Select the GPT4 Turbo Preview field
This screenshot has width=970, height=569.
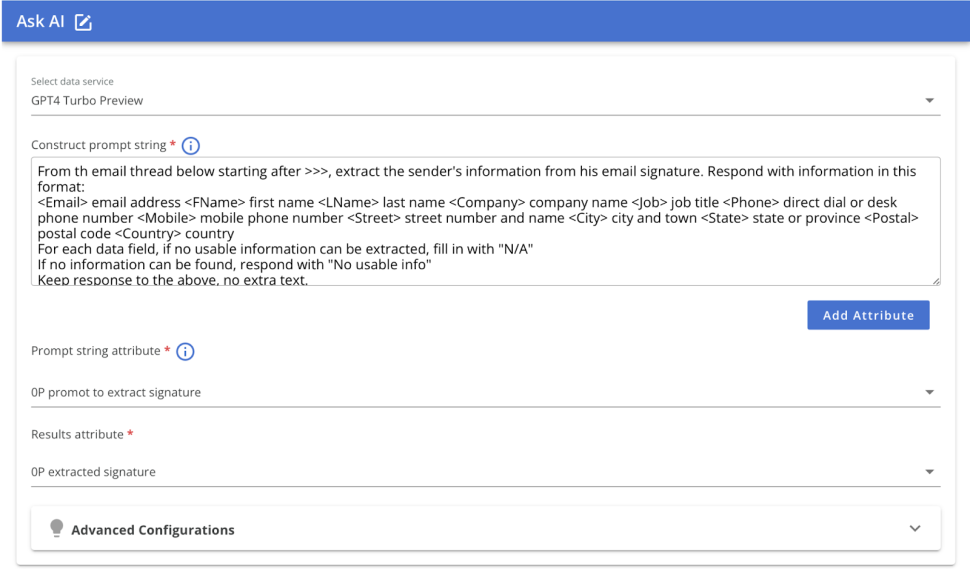486,101
